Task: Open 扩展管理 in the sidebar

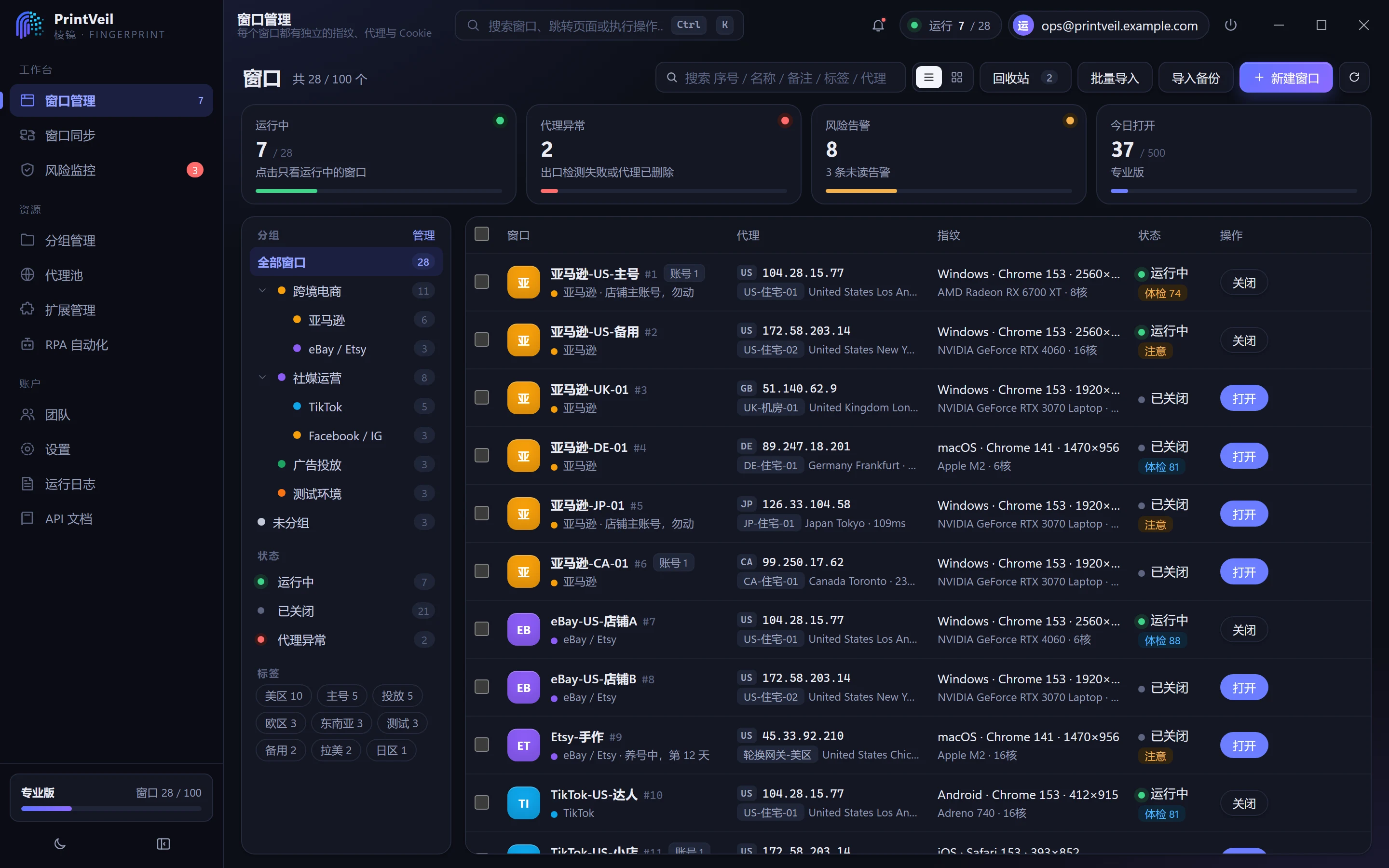Action: (111, 310)
